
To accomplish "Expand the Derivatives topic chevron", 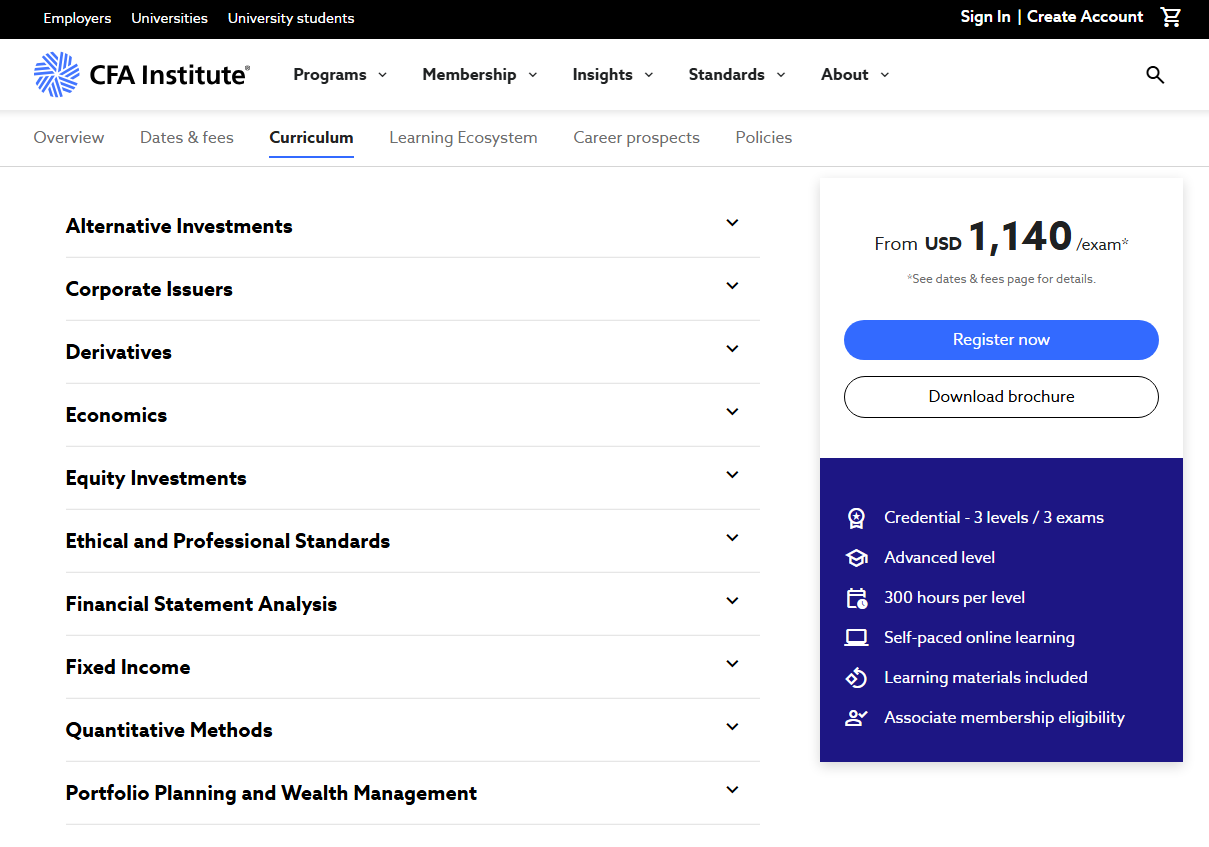I will coord(732,349).
